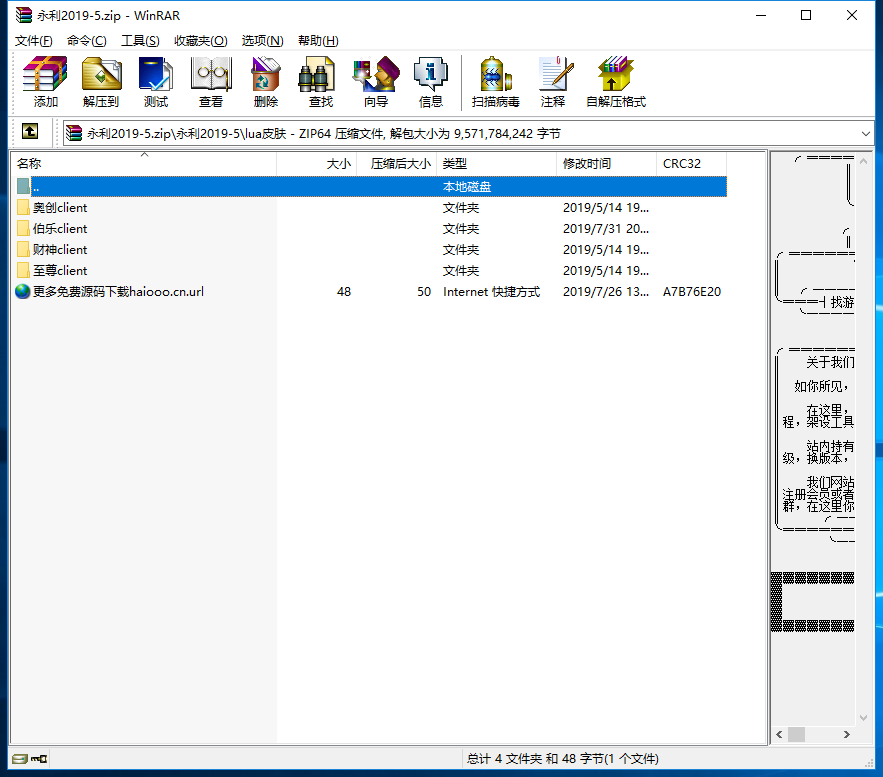Screen dimensions: 883x777
Task: Open the Options (选项) menu
Action: pyautogui.click(x=262, y=41)
